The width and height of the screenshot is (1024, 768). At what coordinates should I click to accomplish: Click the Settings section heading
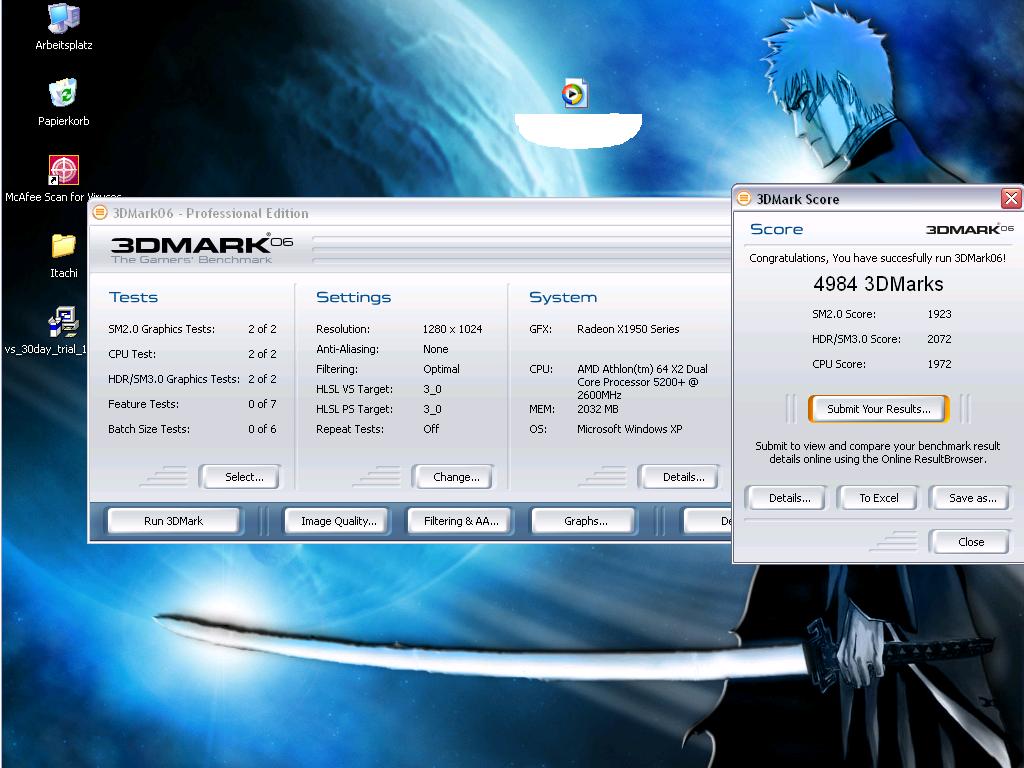[x=353, y=297]
